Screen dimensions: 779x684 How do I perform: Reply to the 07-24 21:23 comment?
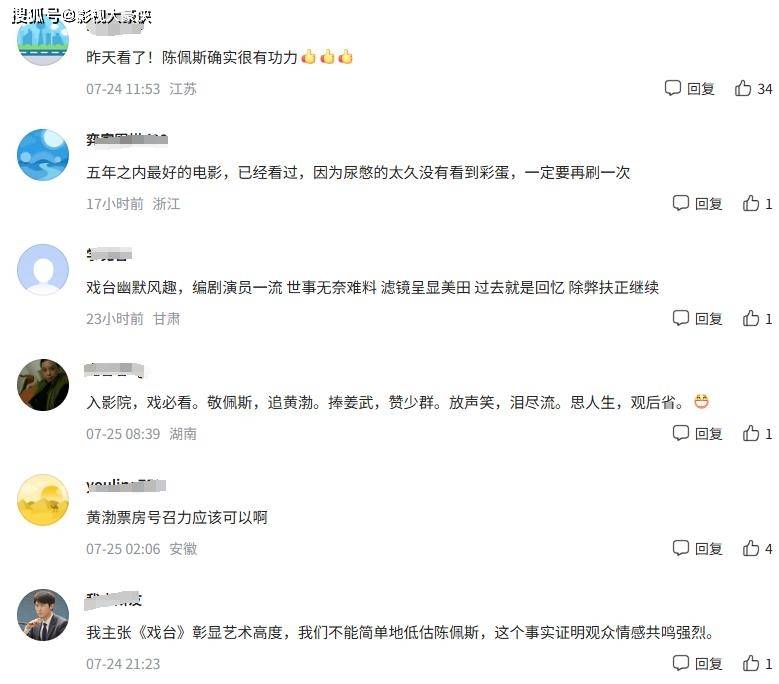[697, 663]
